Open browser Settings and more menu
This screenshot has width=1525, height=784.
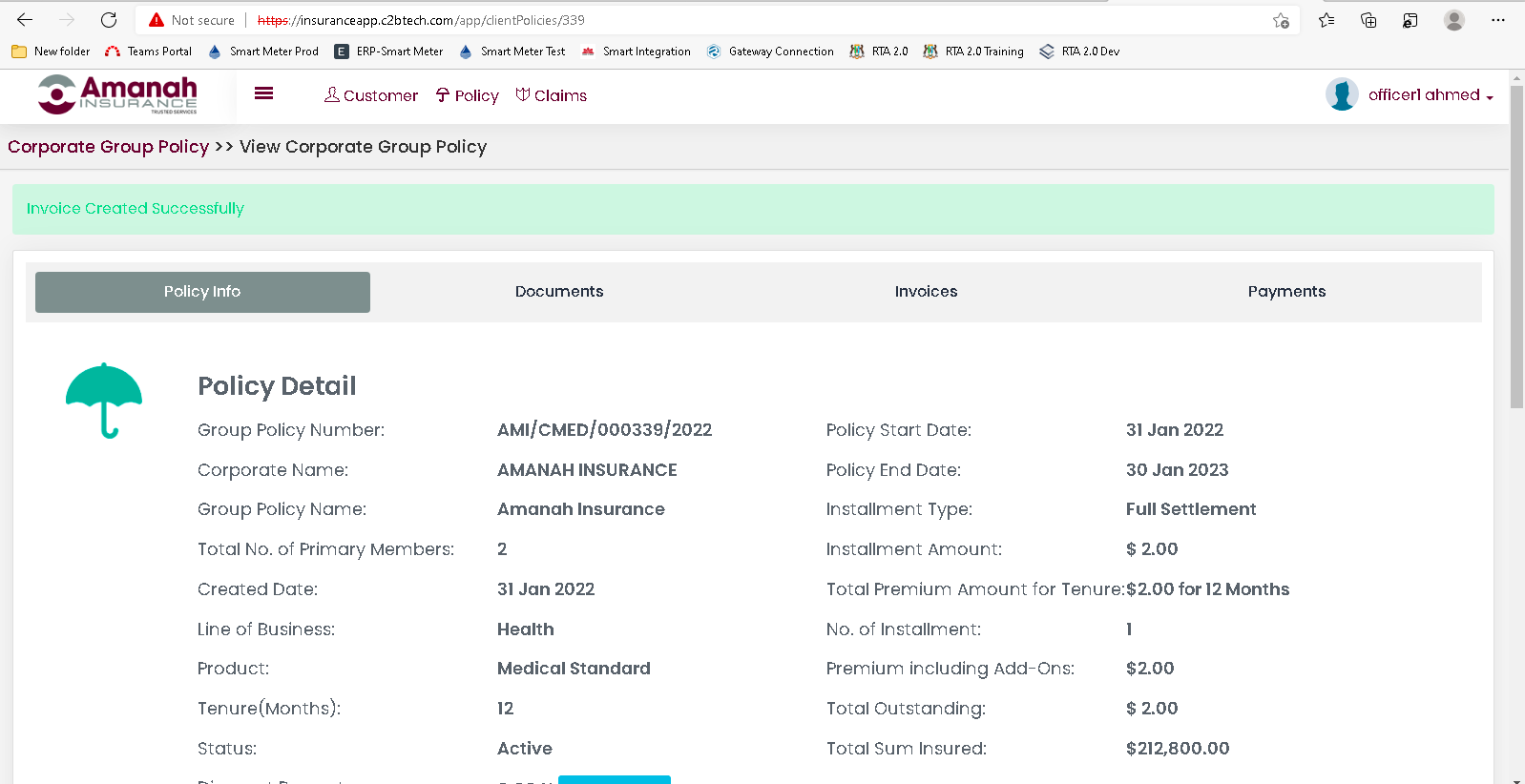pos(1498,20)
